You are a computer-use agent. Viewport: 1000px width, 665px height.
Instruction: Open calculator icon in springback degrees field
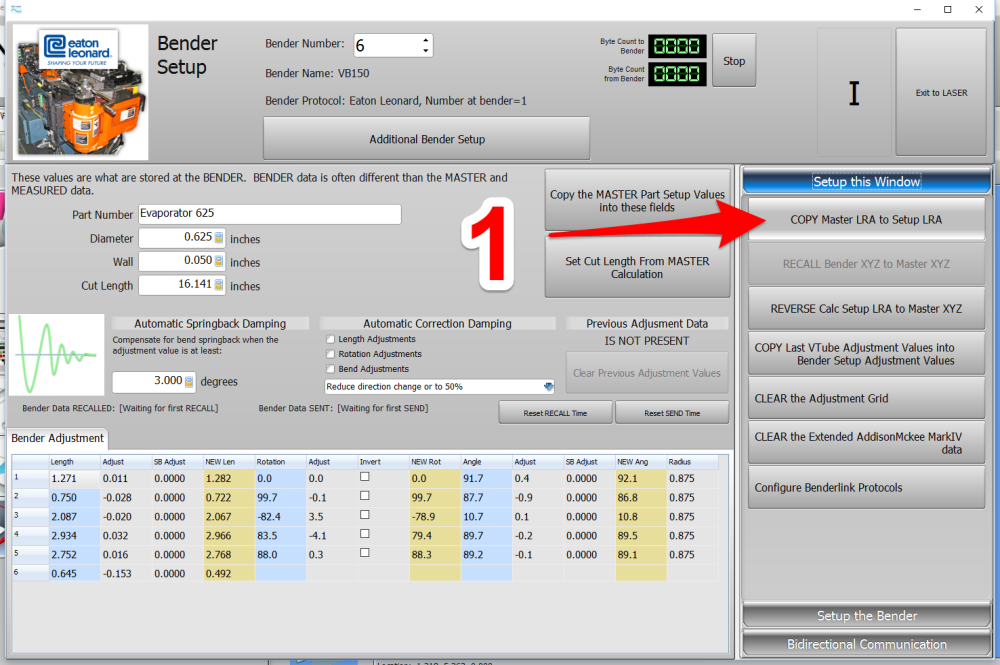click(x=189, y=381)
